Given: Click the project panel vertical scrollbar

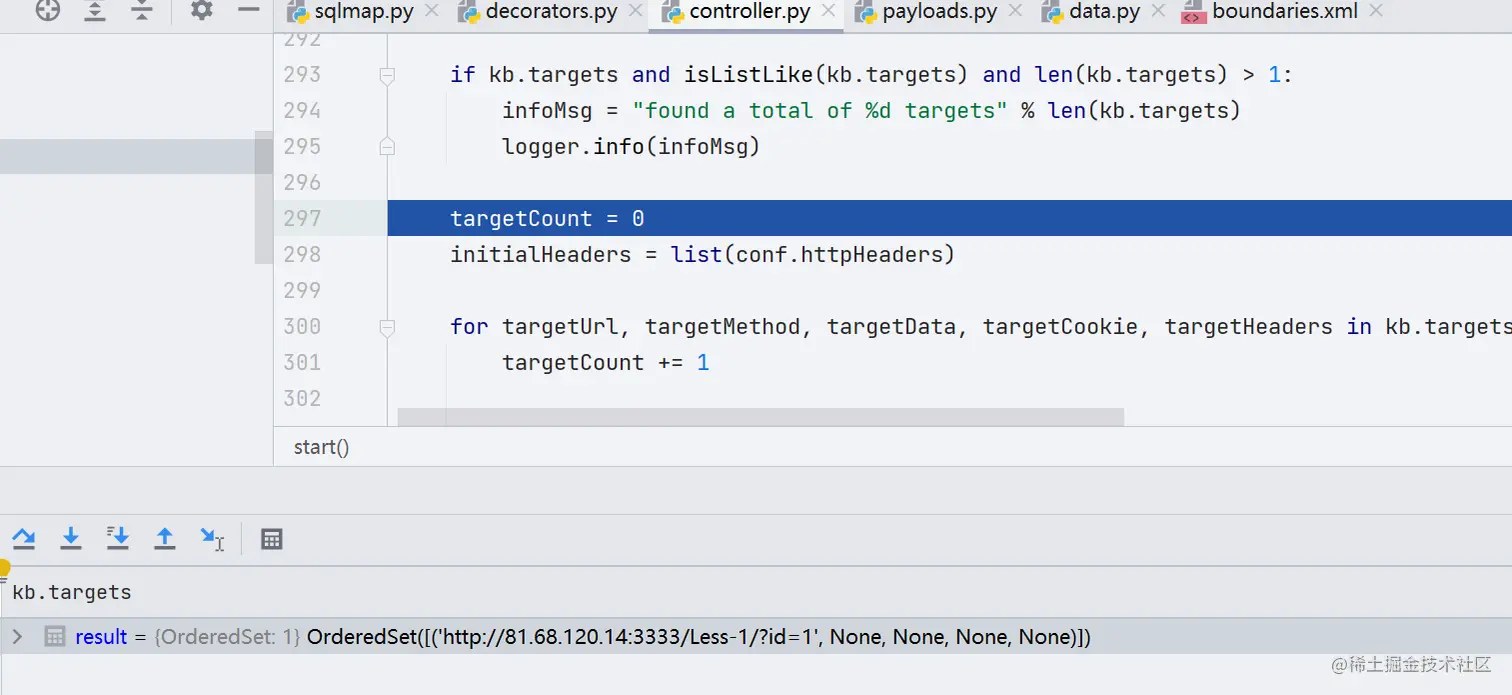Looking at the screenshot, I should click(263, 197).
